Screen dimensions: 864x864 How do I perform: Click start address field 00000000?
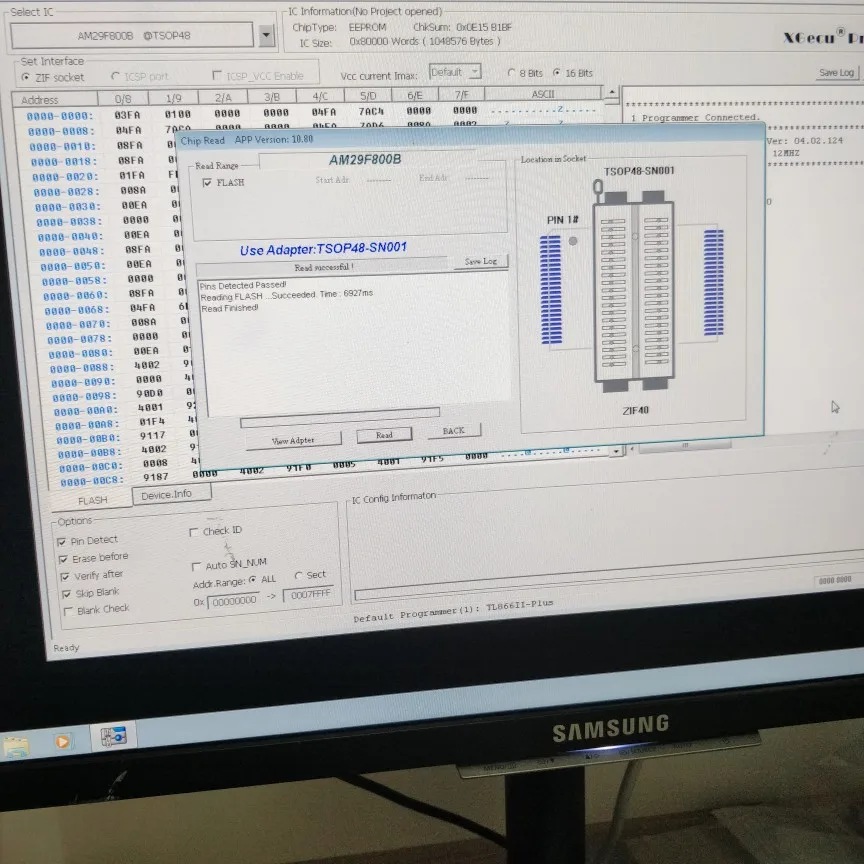pyautogui.click(x=233, y=601)
